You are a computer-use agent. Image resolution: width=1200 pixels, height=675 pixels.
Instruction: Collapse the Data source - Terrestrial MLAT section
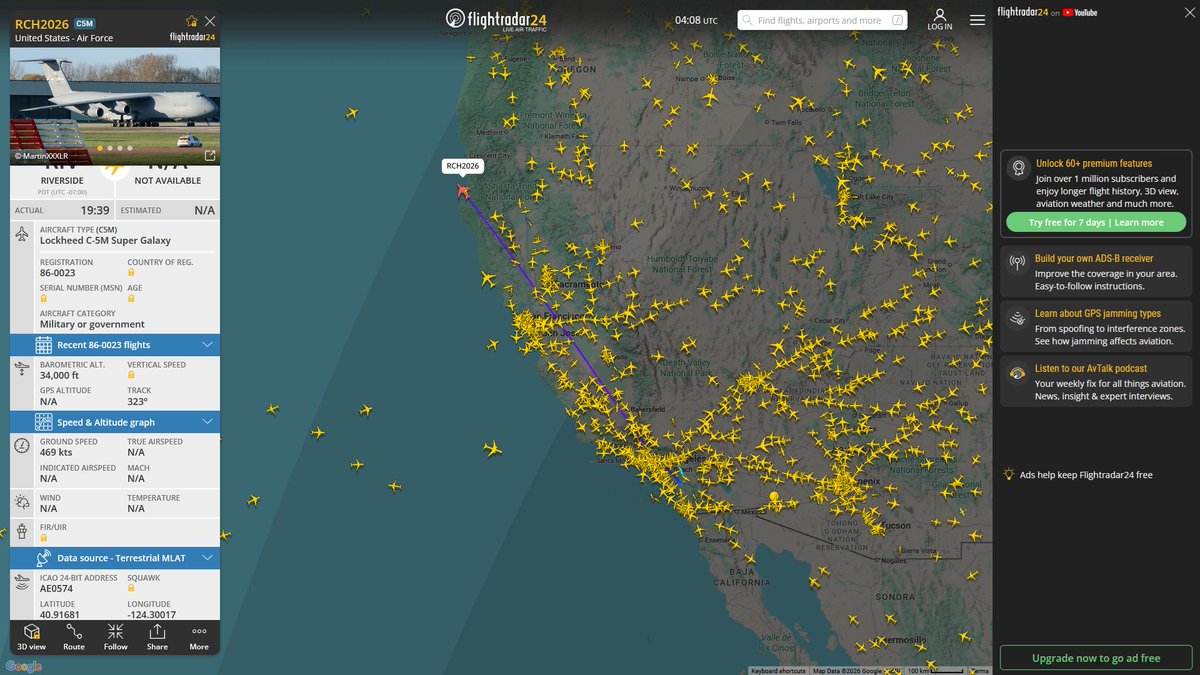point(208,557)
